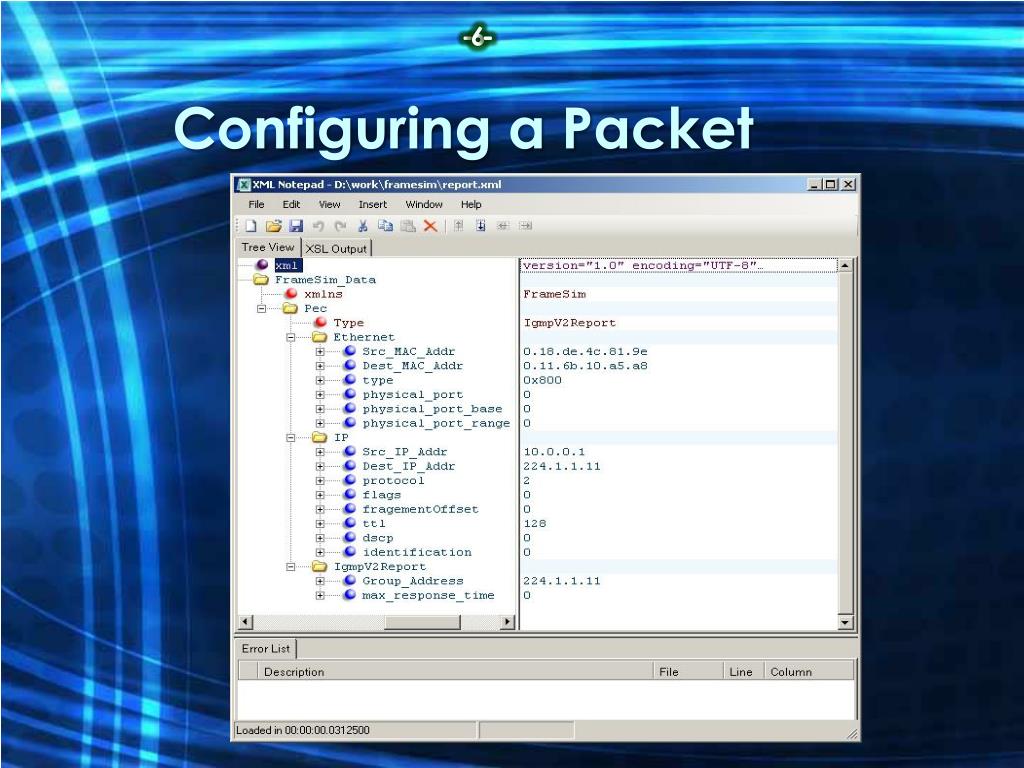Expand the fragementOffset node
This screenshot has height=768, width=1024.
pyautogui.click(x=320, y=509)
